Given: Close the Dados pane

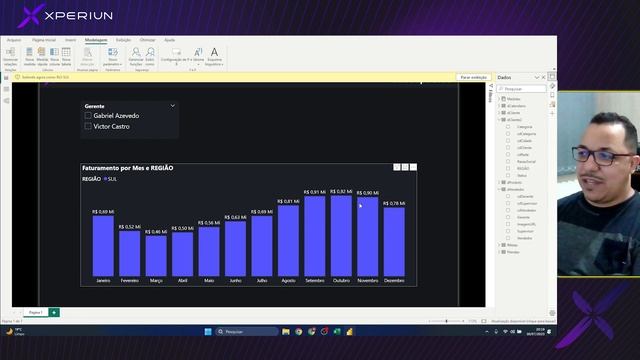Looking at the screenshot, I should (x=543, y=78).
